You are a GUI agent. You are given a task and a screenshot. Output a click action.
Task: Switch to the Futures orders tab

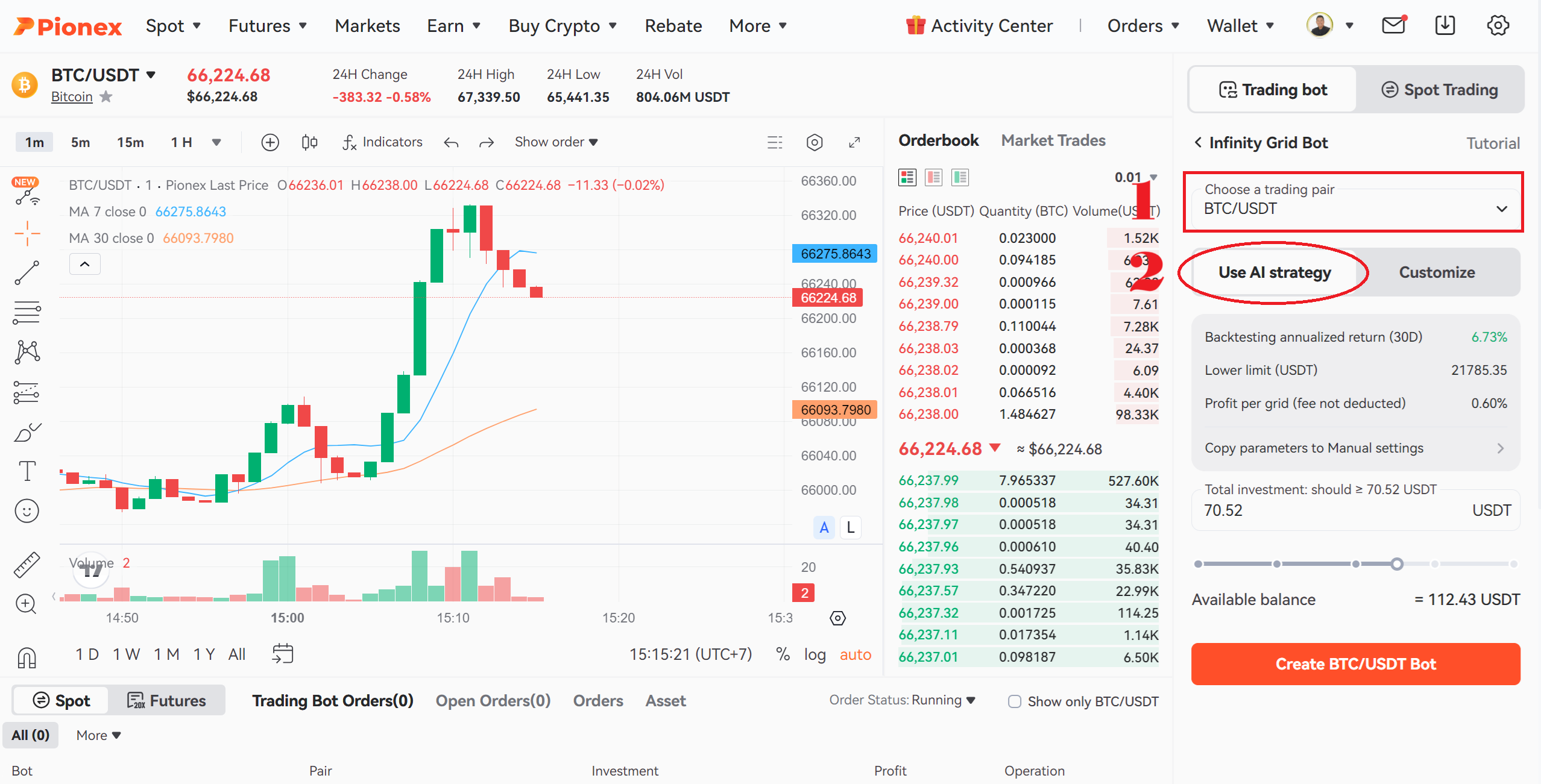(166, 701)
